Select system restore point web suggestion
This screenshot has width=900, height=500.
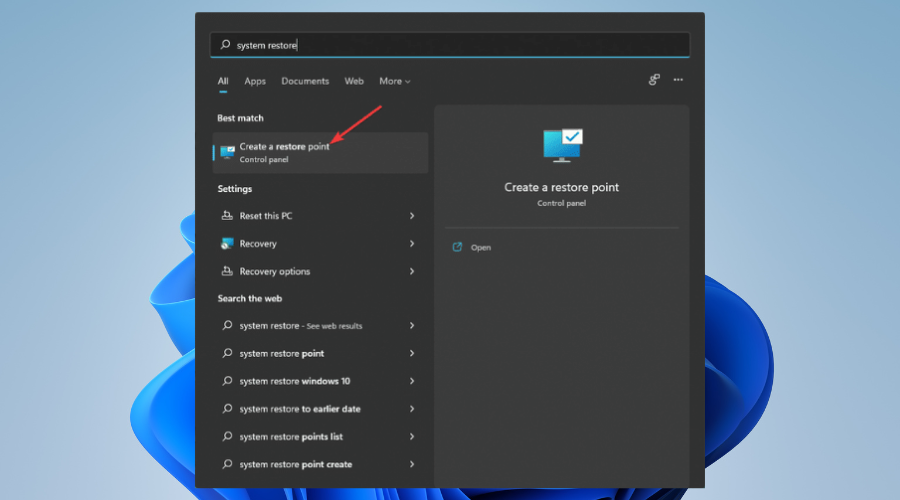[282, 353]
